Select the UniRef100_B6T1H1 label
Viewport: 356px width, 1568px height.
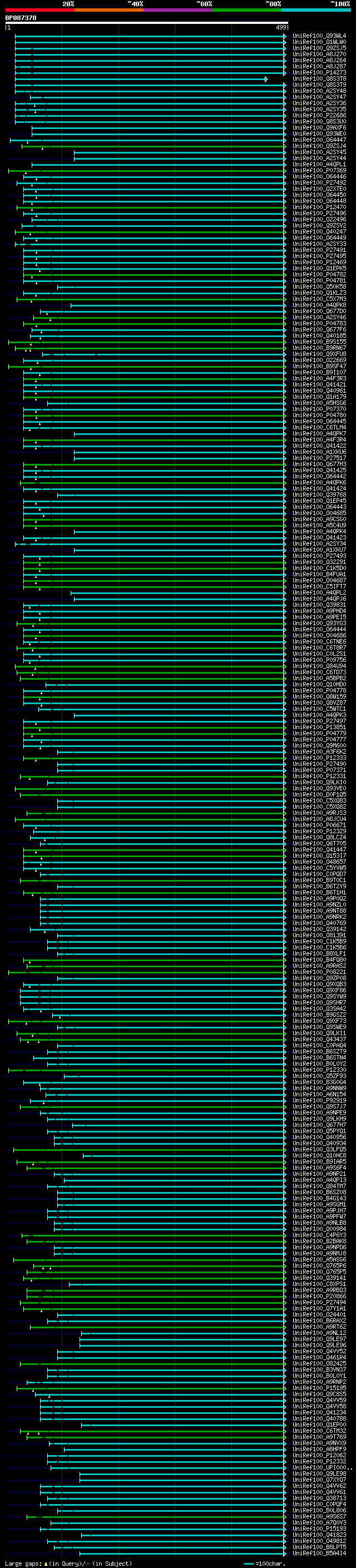[x=319, y=892]
